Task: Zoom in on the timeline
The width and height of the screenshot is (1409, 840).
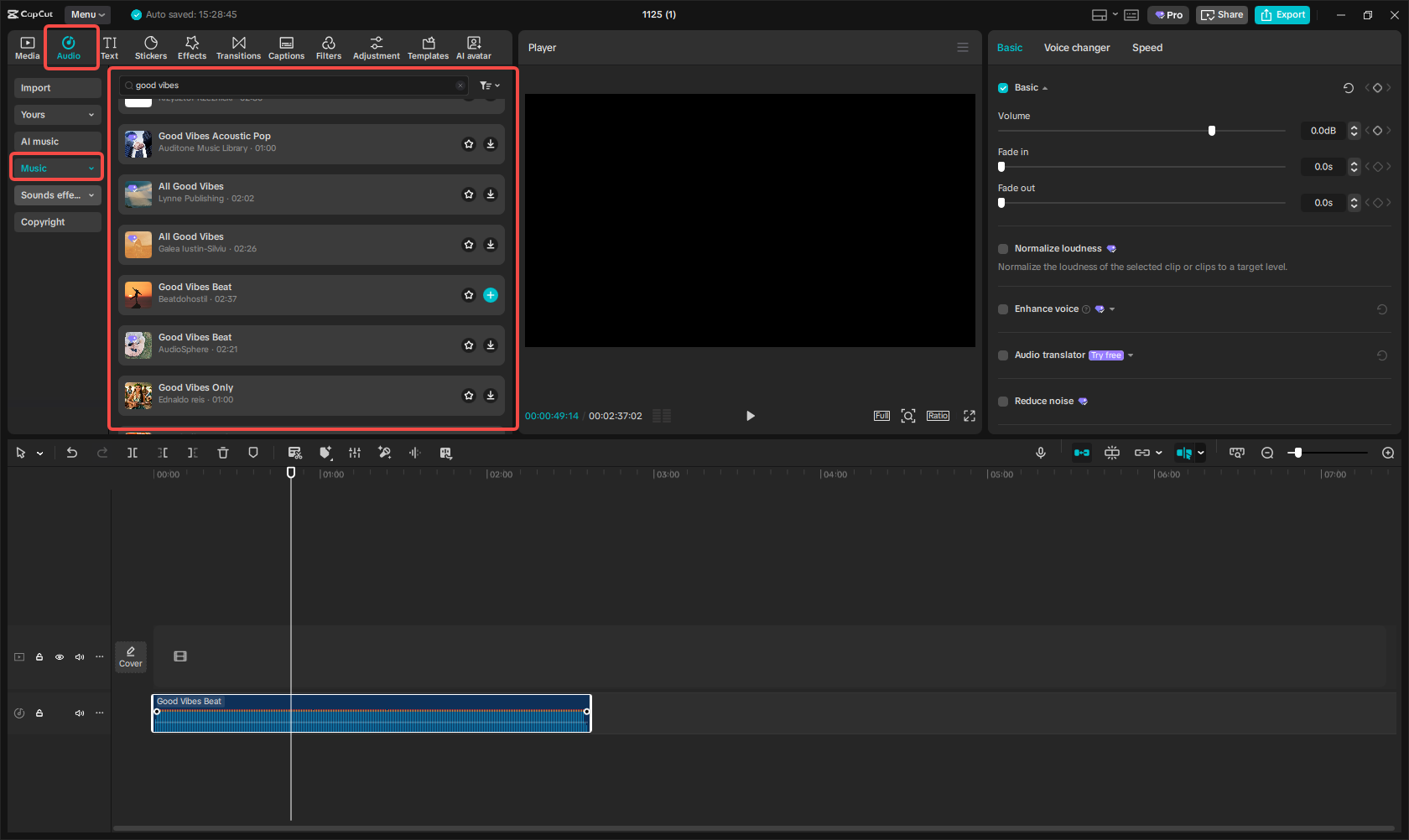Action: pyautogui.click(x=1388, y=453)
